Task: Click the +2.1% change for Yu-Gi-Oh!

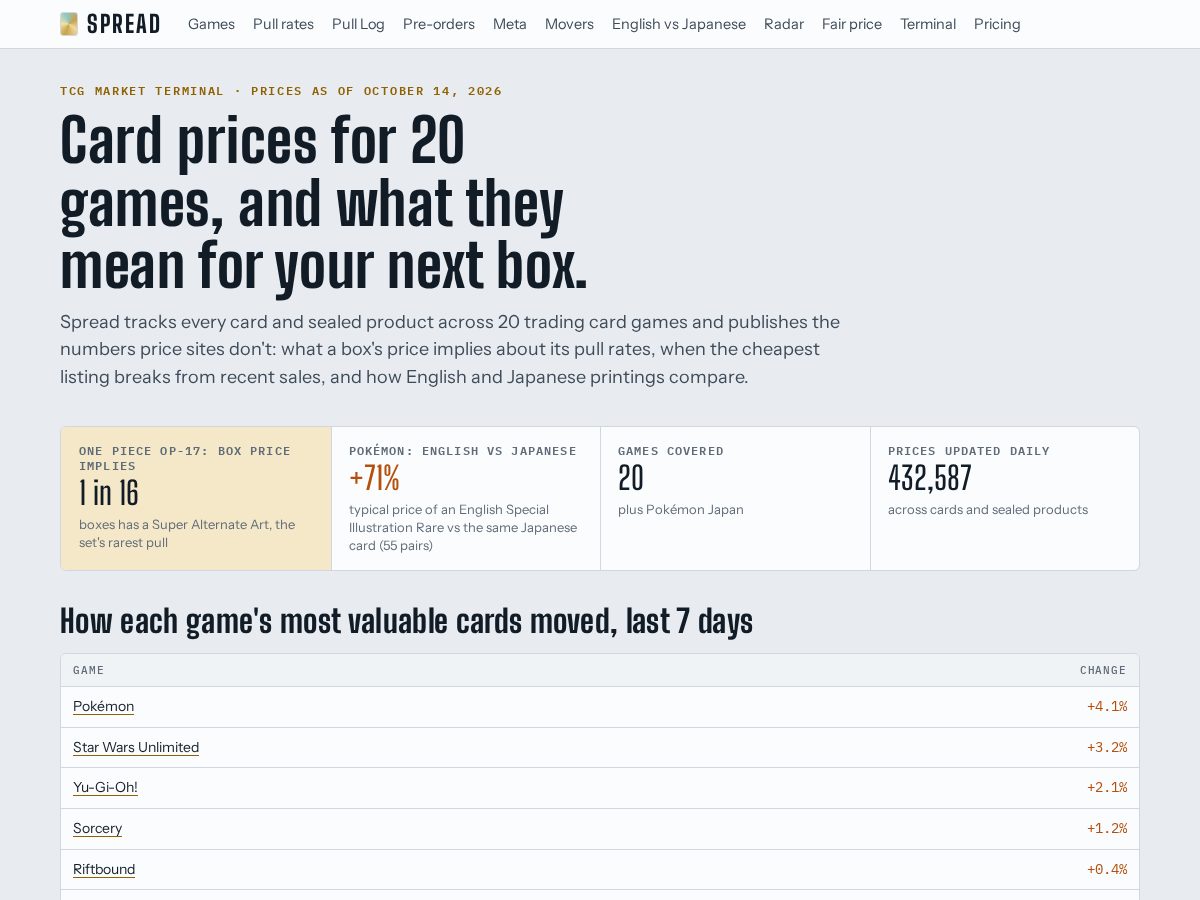Action: tap(1107, 787)
